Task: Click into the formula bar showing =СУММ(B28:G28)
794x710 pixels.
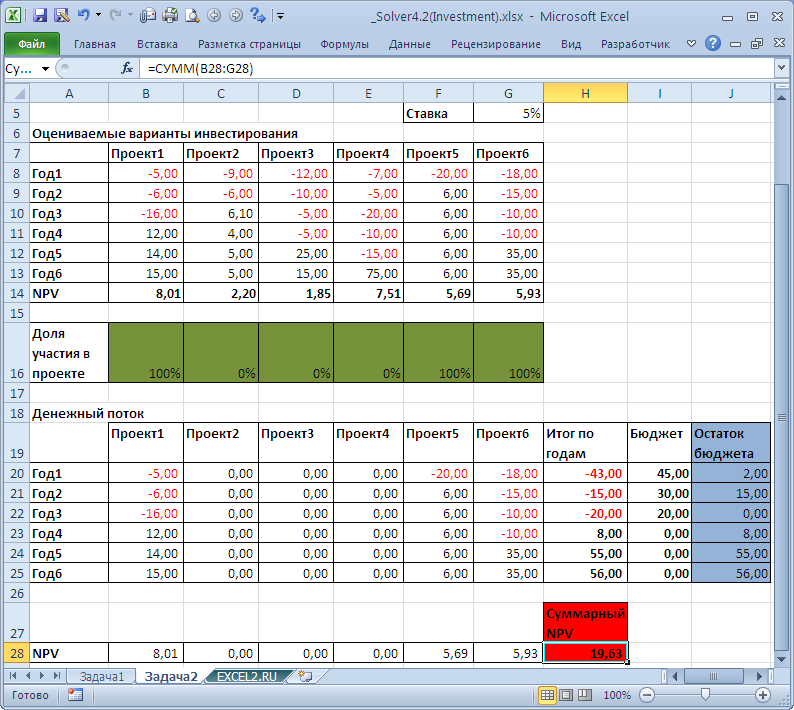Action: point(456,68)
